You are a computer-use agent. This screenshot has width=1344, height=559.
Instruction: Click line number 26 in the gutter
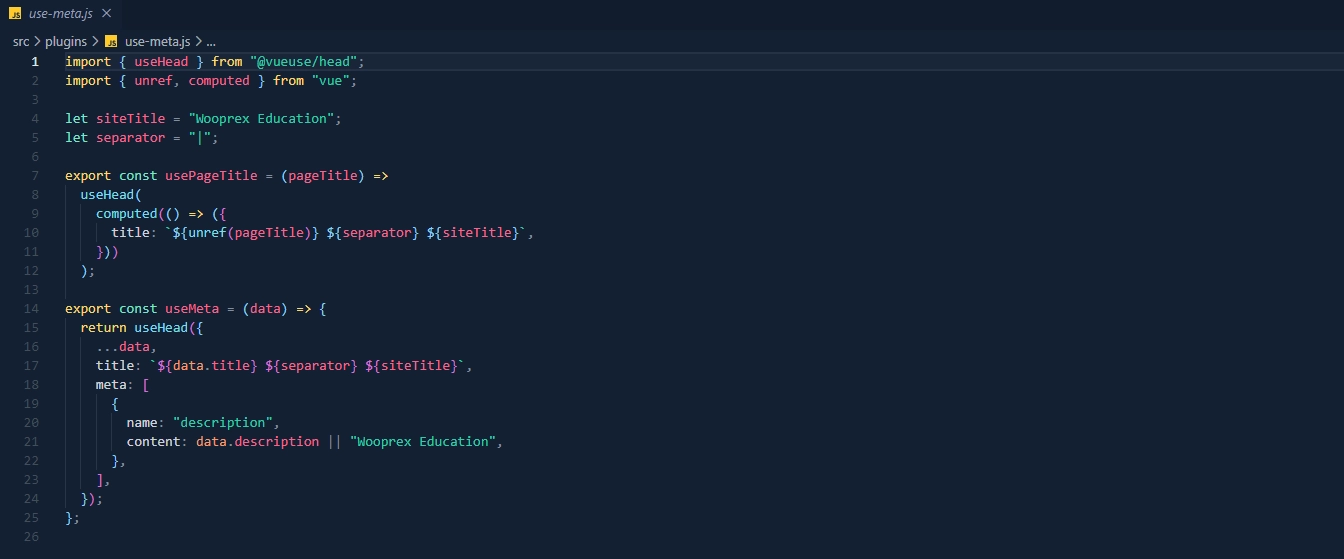coord(35,537)
